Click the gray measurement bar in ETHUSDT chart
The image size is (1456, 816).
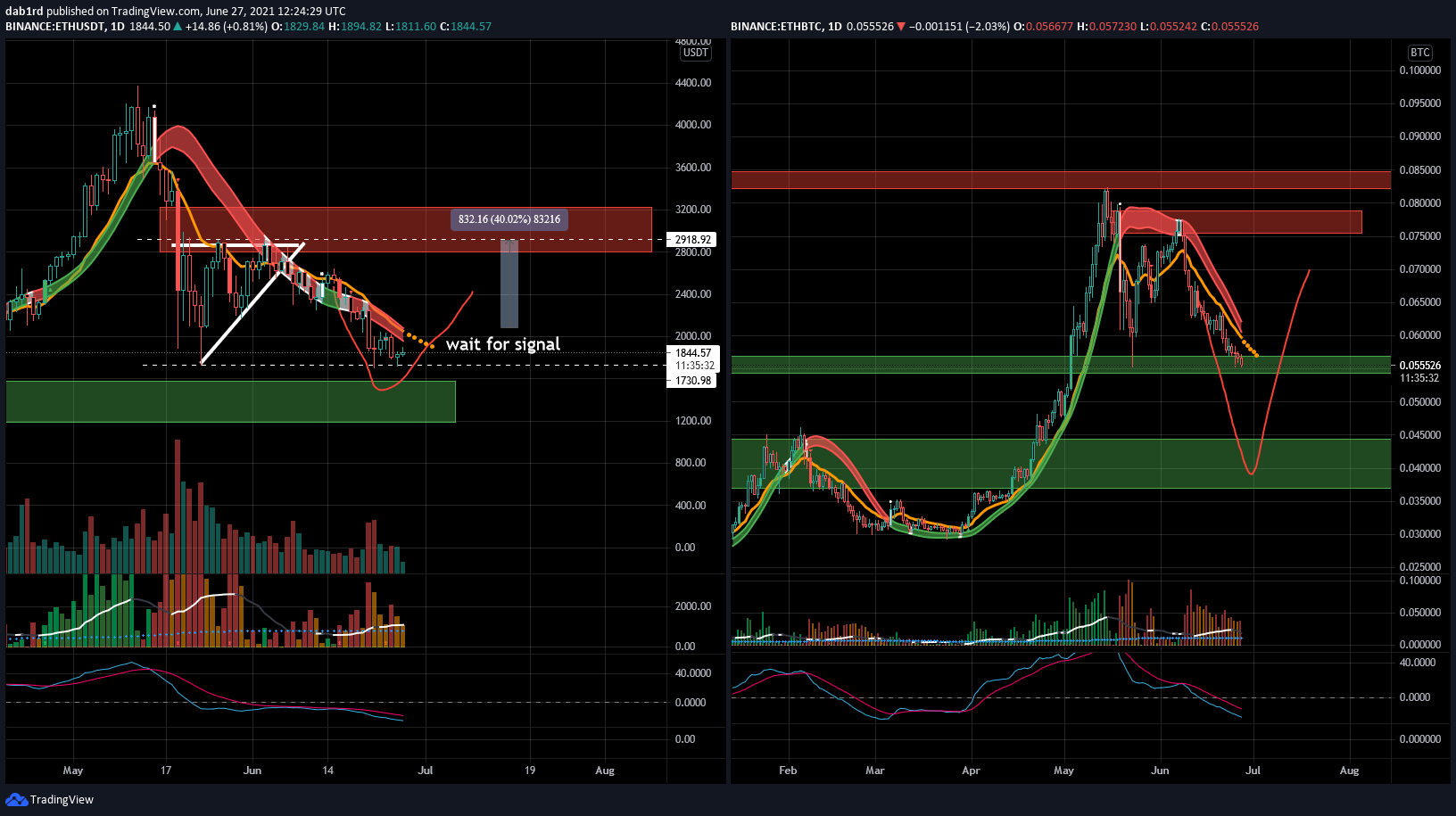pos(509,284)
